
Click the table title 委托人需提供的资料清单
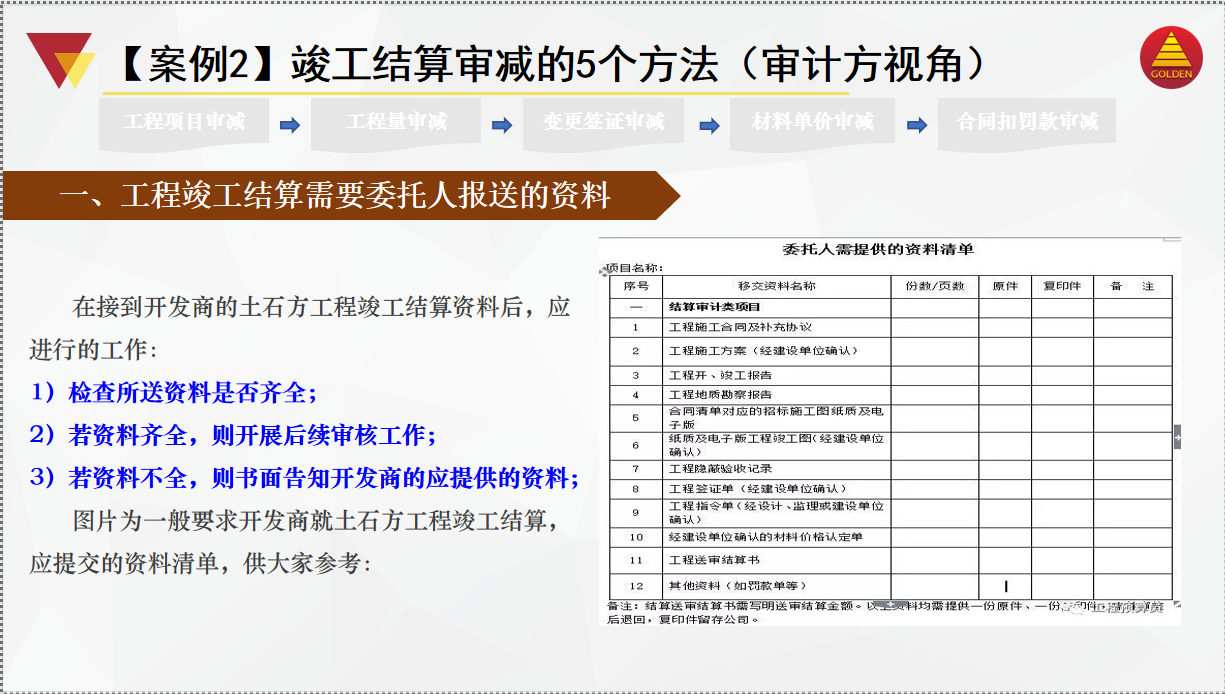(x=878, y=249)
